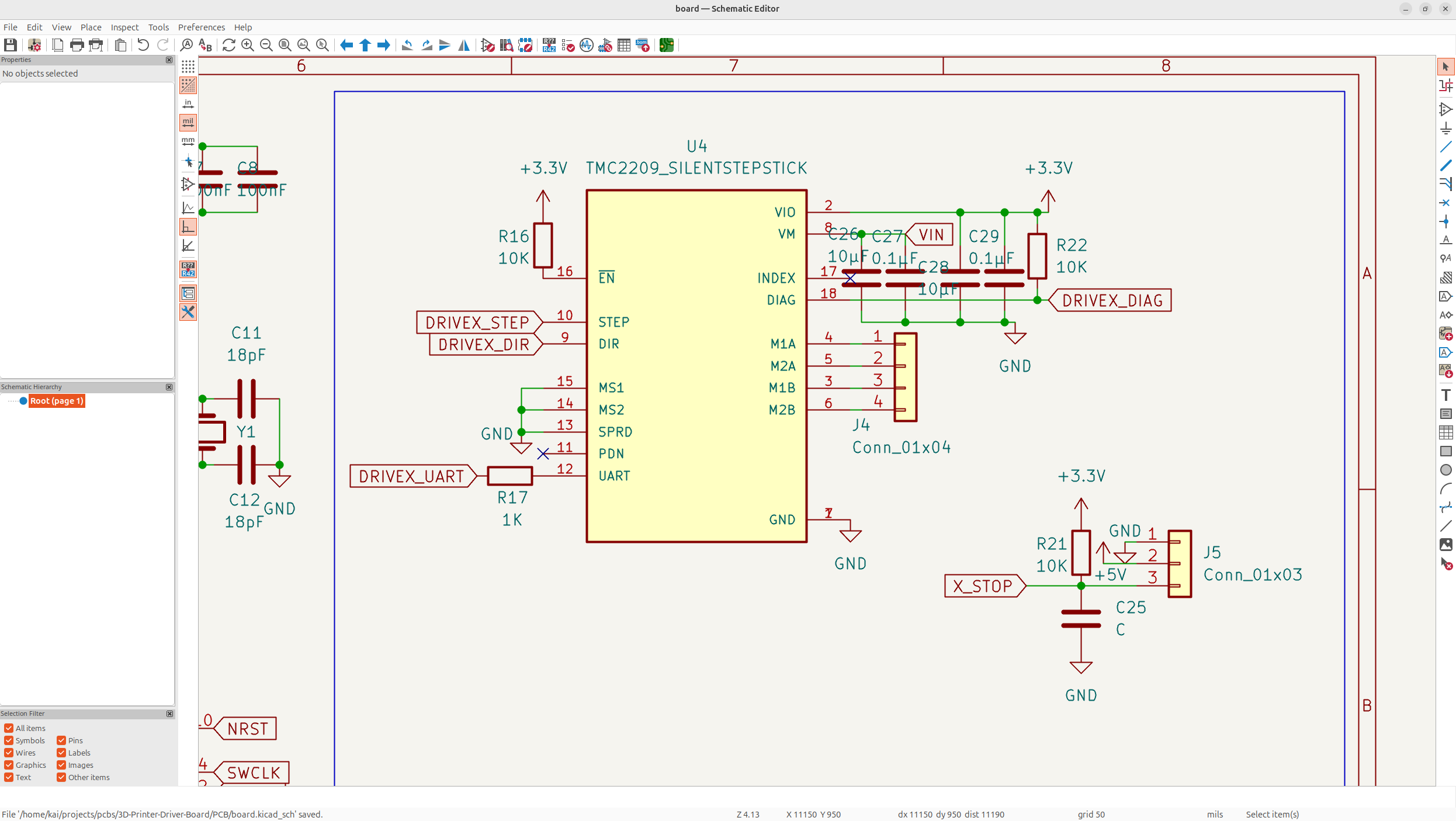Close the Properties panel
The width and height of the screenshot is (1456, 821).
[169, 60]
